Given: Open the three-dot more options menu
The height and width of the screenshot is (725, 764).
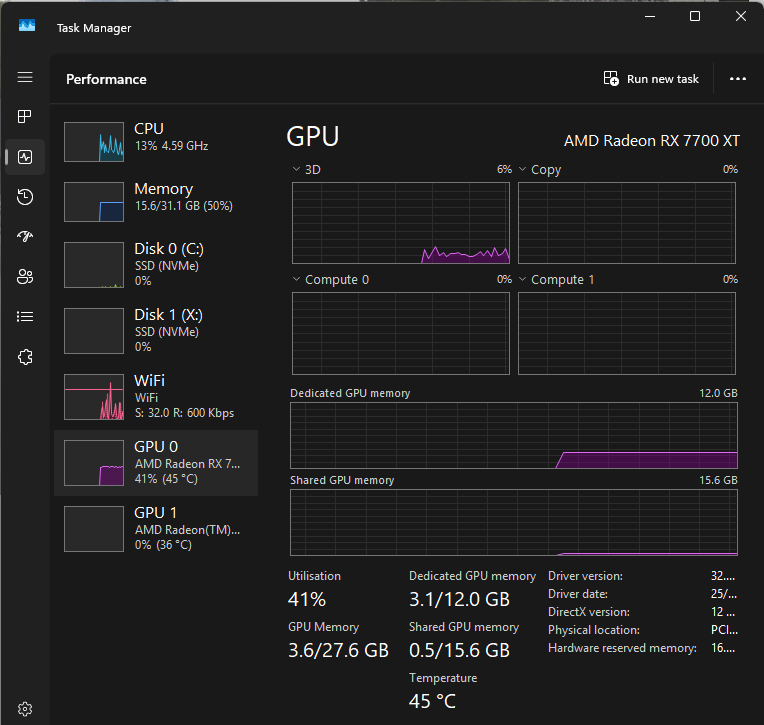Looking at the screenshot, I should pos(738,79).
